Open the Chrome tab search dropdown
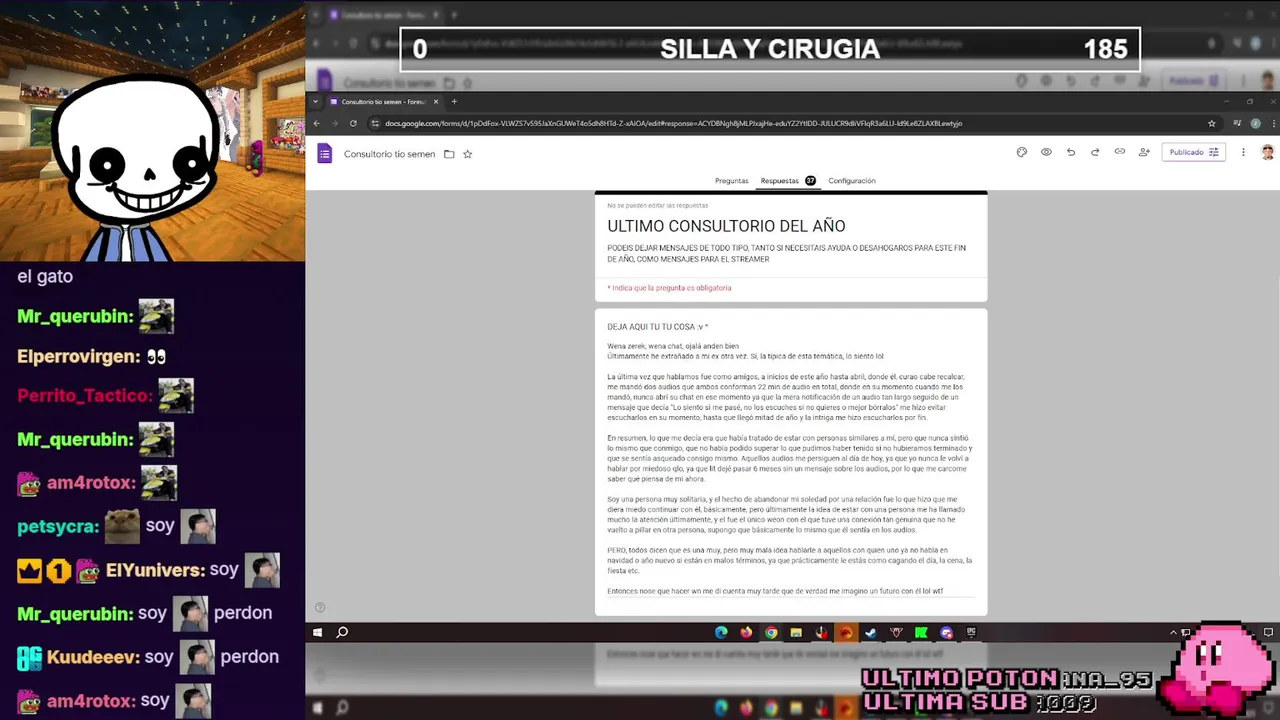 pyautogui.click(x=316, y=101)
